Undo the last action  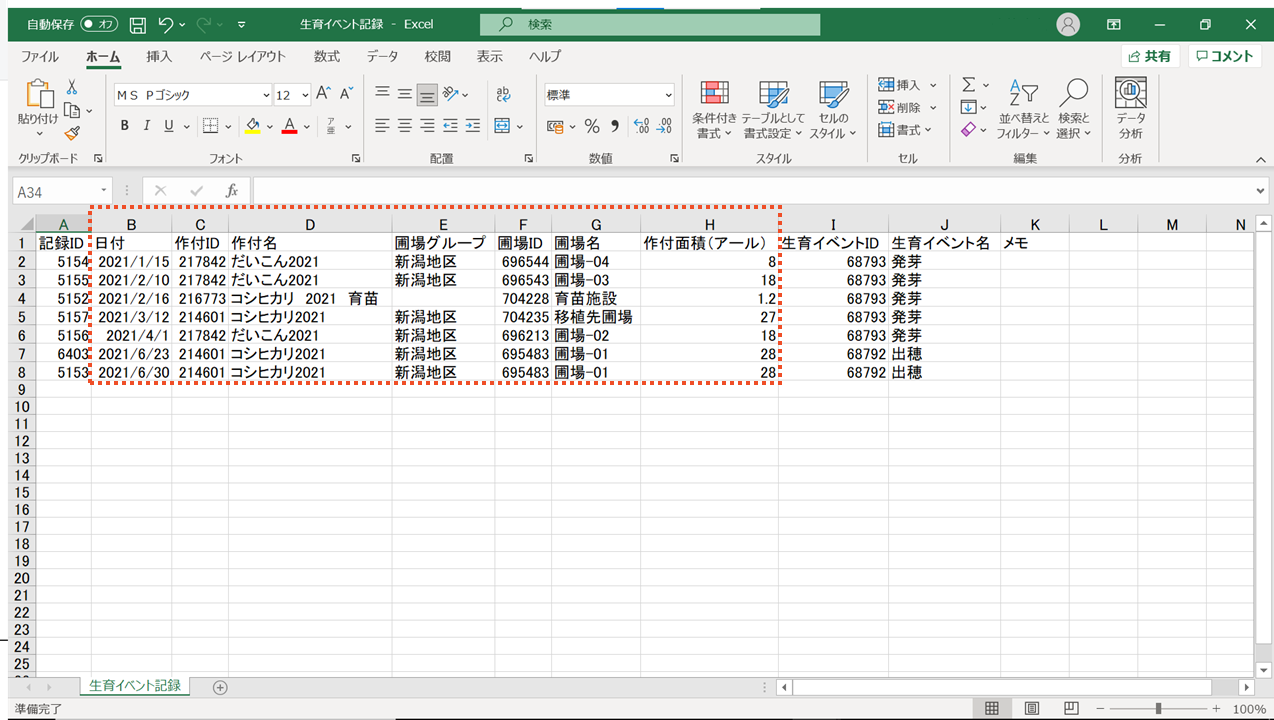click(x=166, y=24)
